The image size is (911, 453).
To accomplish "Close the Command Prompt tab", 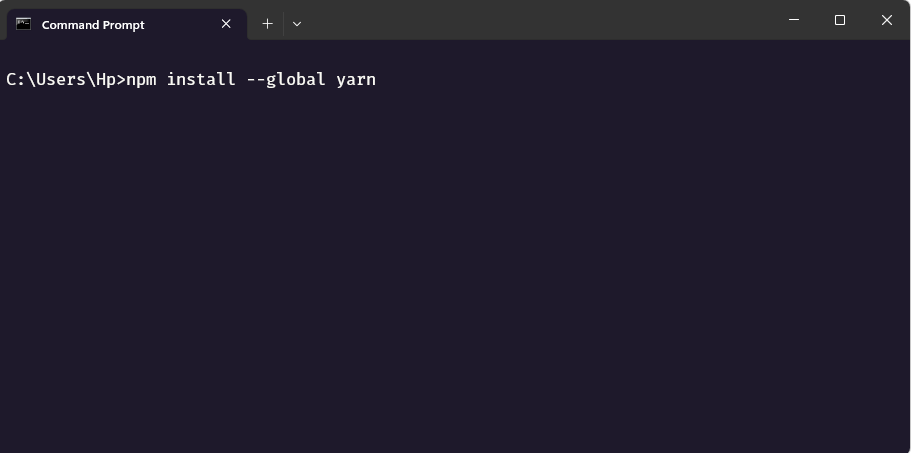I will [x=227, y=24].
